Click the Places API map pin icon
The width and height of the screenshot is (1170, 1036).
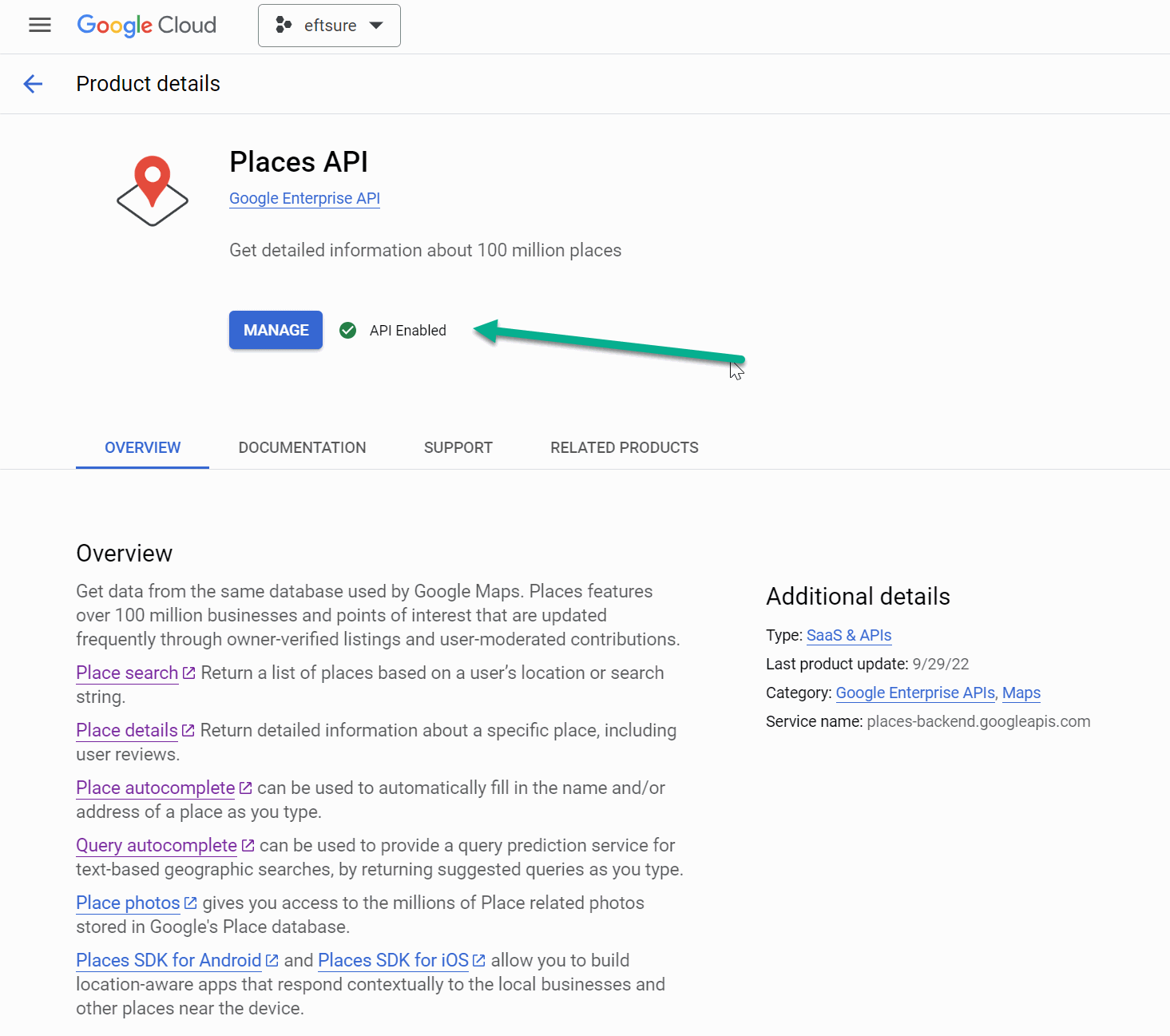click(153, 190)
